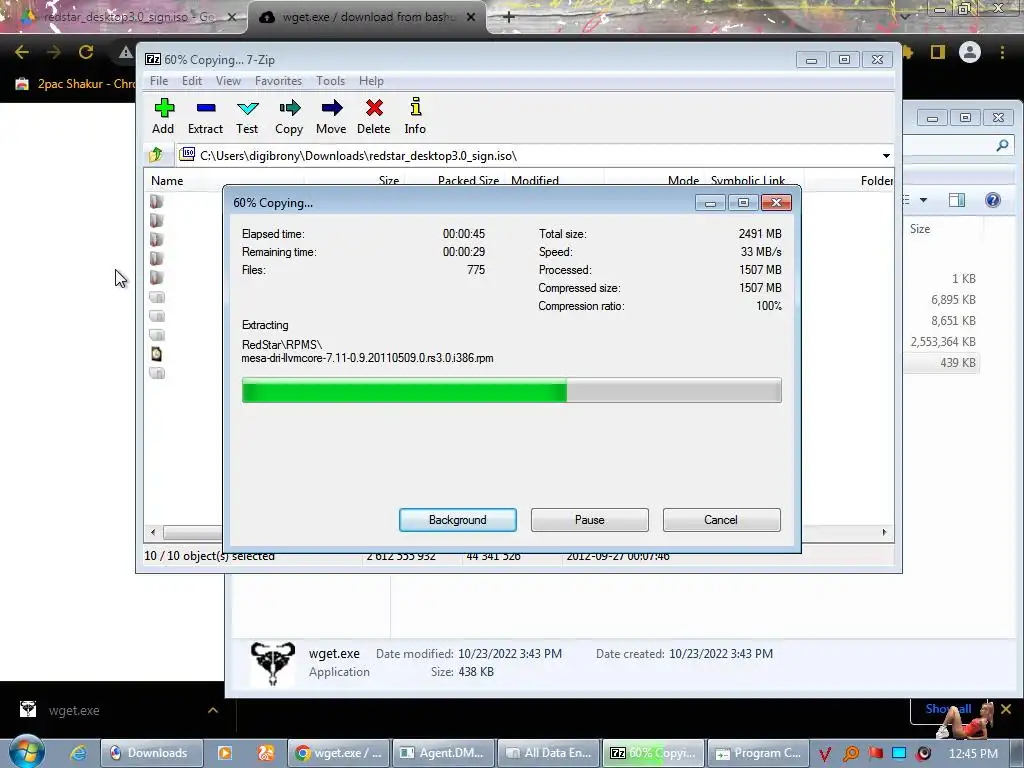Click Explorer help question mark icon
The image size is (1024, 768).
(993, 200)
